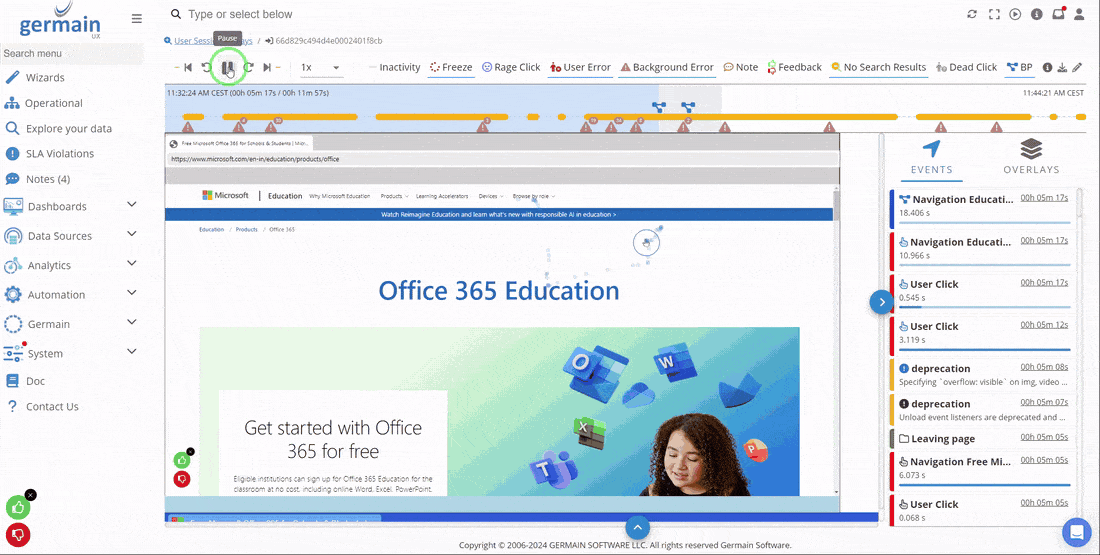The width and height of the screenshot is (1100, 555).
Task: Select the User Click 0.545 s event
Action: pos(982,291)
